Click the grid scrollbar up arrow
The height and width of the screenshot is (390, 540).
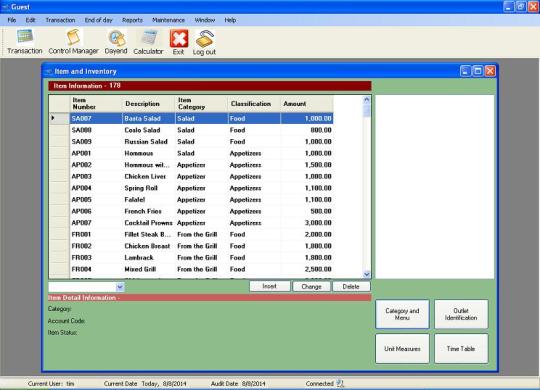(367, 100)
